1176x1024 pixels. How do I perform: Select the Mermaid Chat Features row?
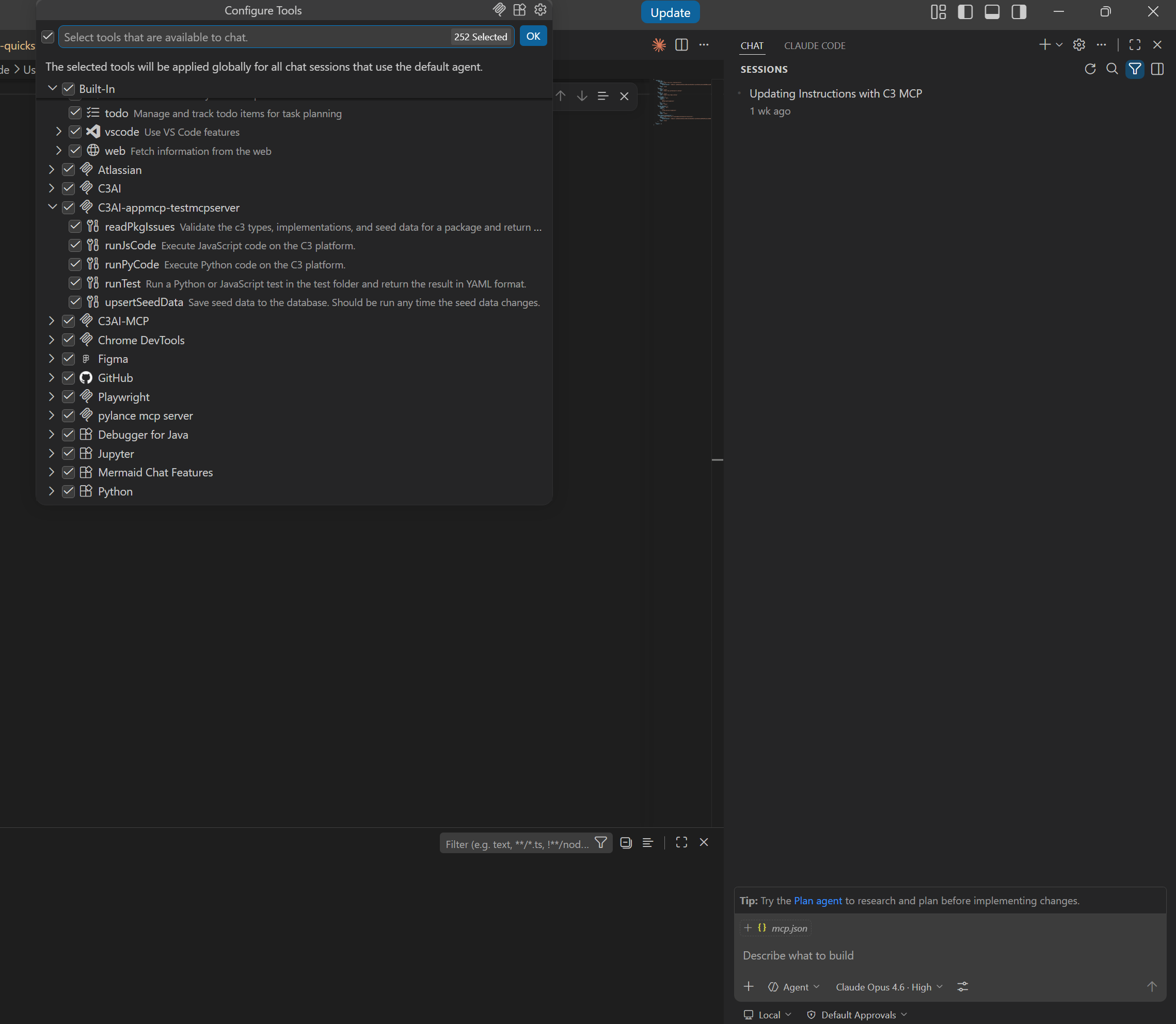pos(294,473)
